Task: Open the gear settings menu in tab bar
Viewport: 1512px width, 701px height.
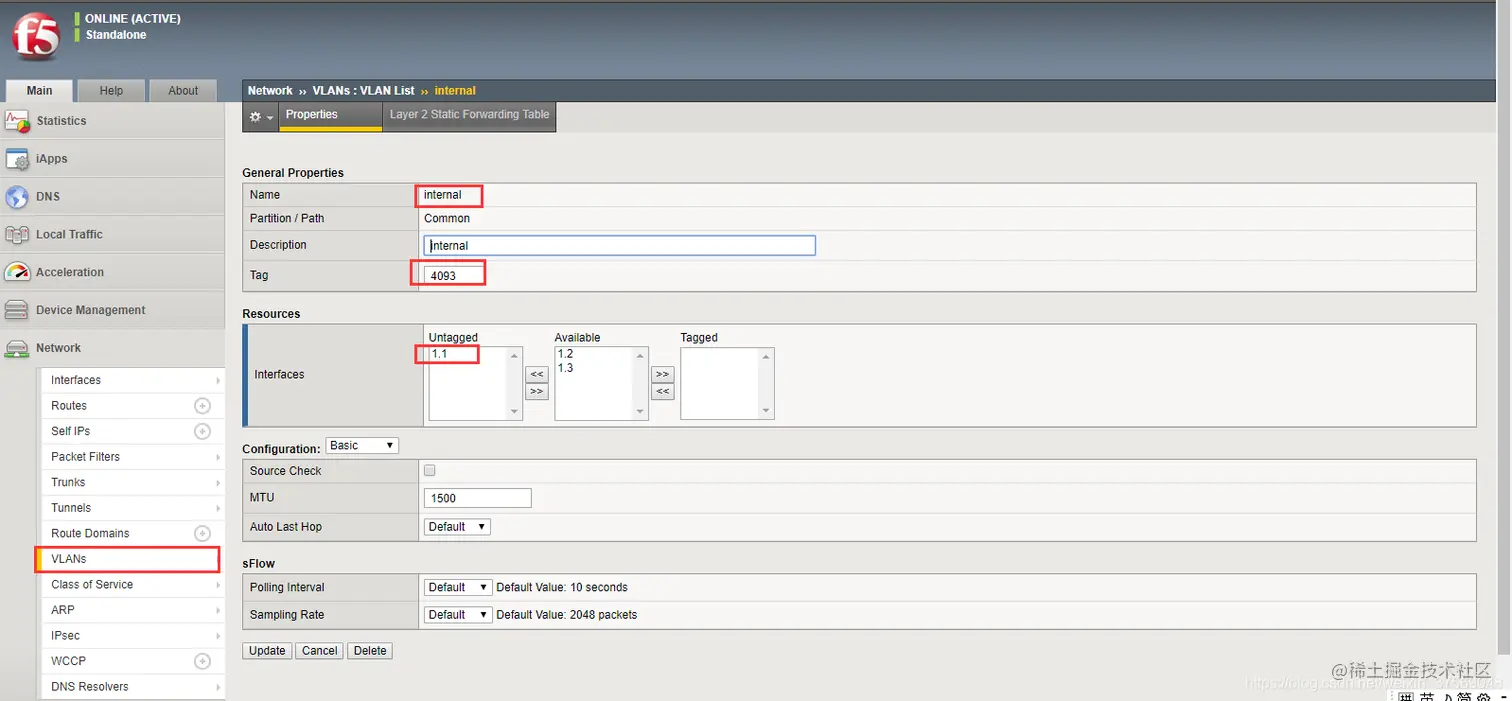Action: (261, 117)
